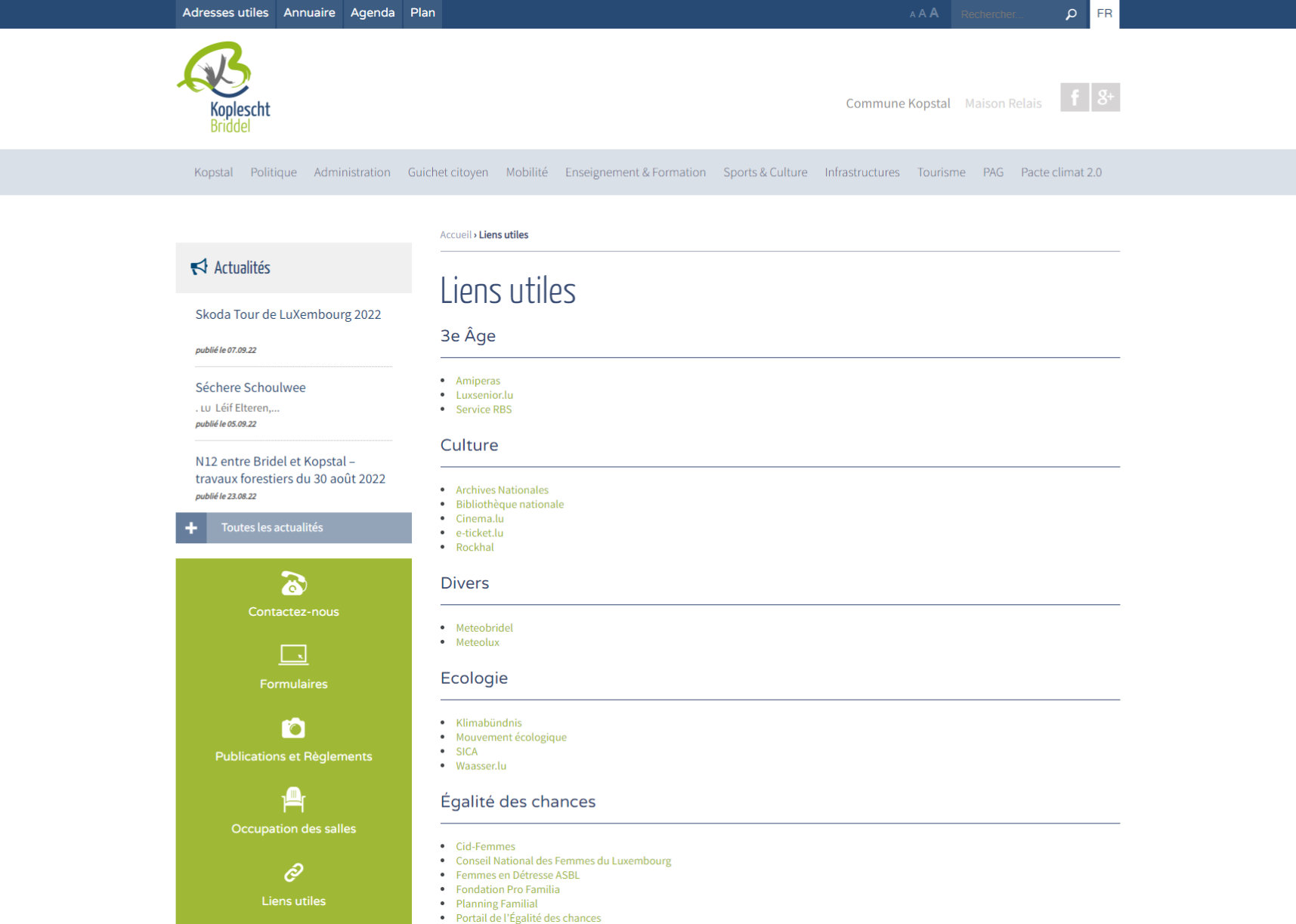Click the Publications et Règlements camera icon
The image size is (1296, 924).
click(293, 728)
